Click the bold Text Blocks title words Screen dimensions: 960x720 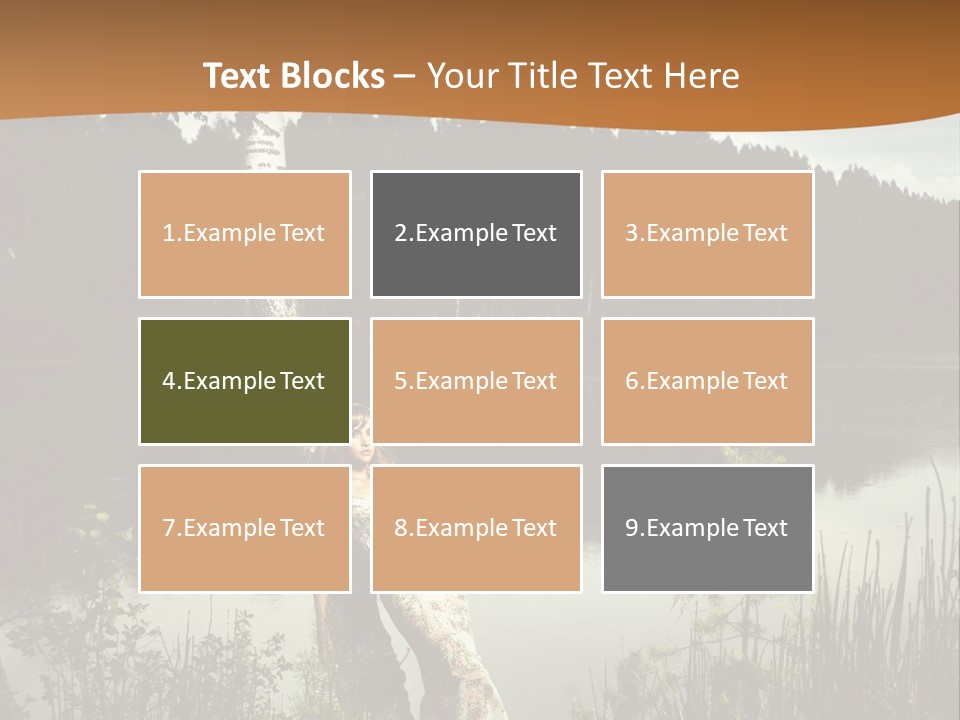pos(294,76)
